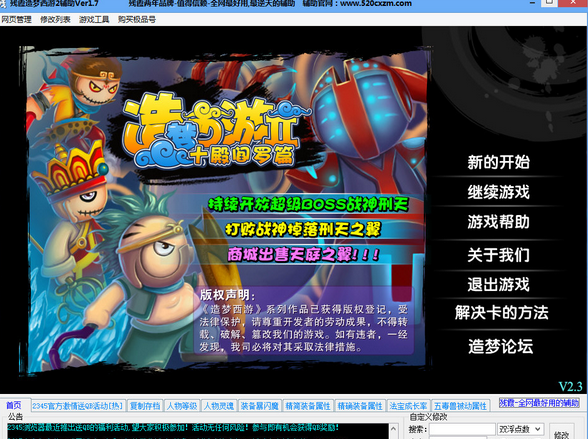Screen dimensions: 588x439
Task: Switch to the 复制存档 tab
Action: [x=145, y=406]
